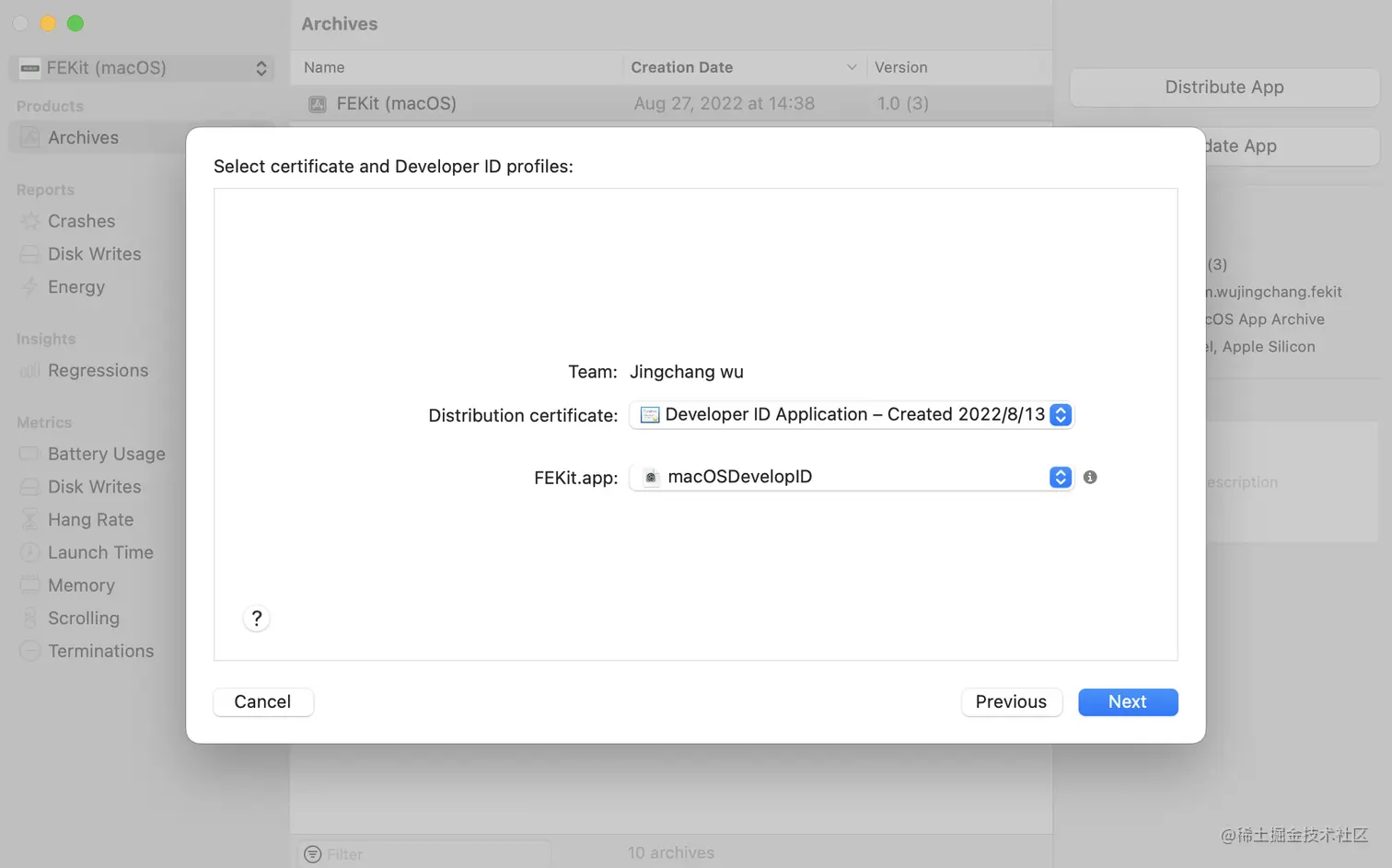Click the team name Jingchang wu
Viewport: 1392px width, 868px height.
pos(687,372)
